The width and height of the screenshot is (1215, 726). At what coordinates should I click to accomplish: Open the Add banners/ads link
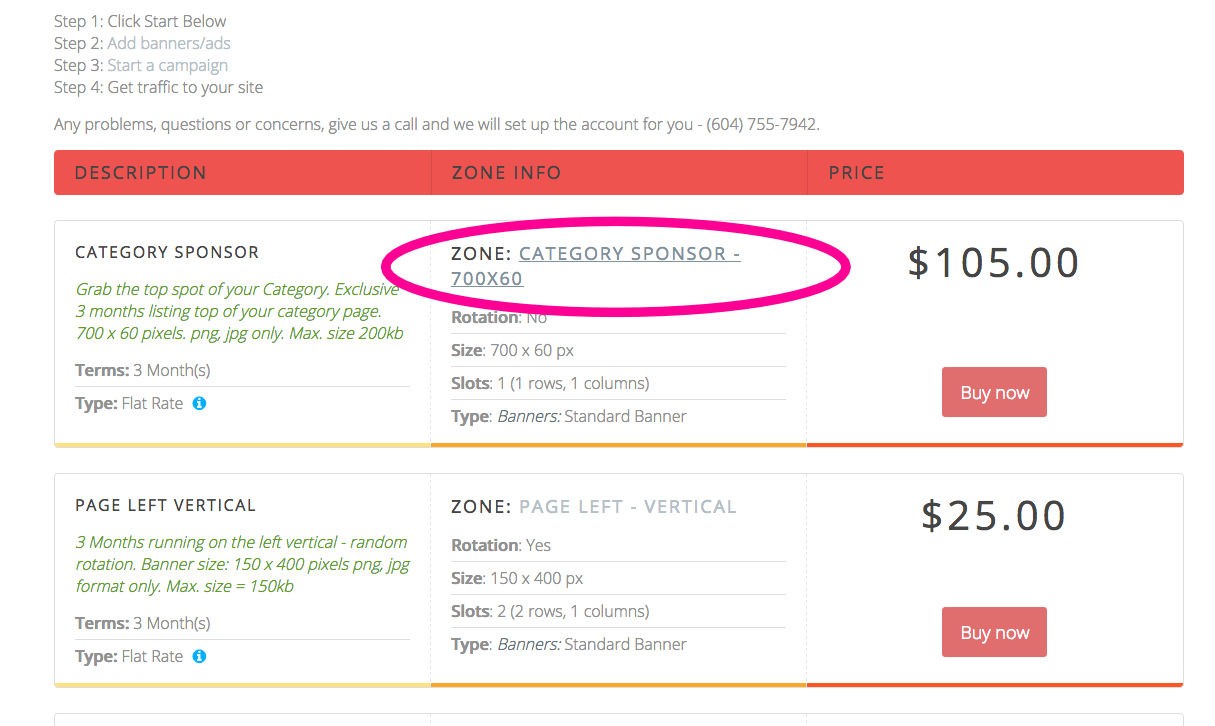click(169, 43)
